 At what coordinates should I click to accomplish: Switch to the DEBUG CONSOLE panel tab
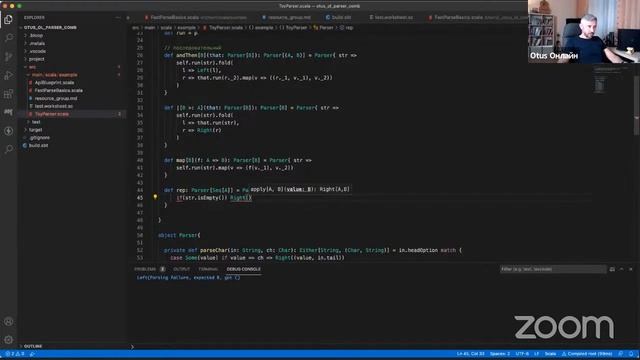tap(244, 269)
